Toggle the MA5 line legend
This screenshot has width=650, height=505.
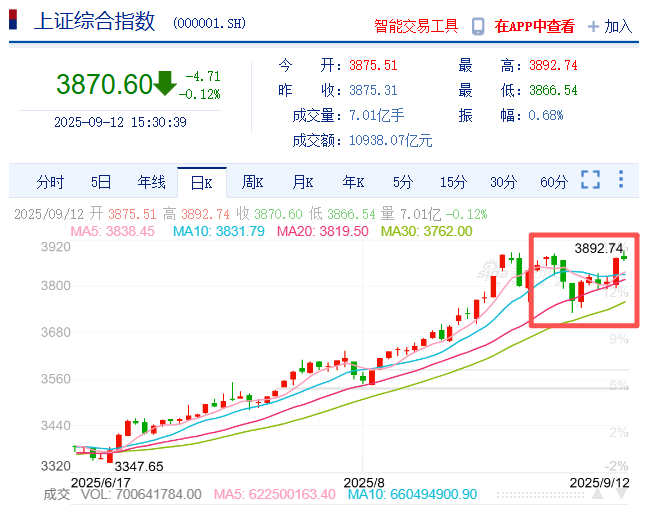click(112, 231)
